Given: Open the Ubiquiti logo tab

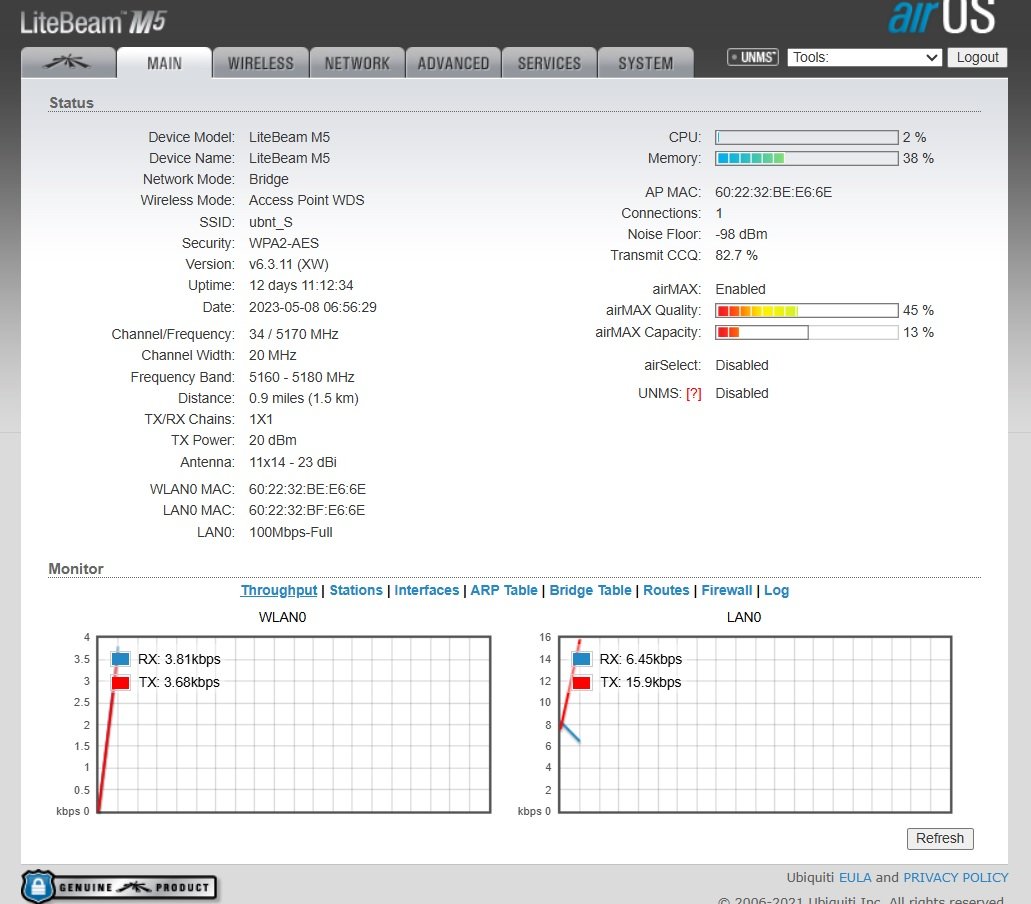Looking at the screenshot, I should [68, 63].
